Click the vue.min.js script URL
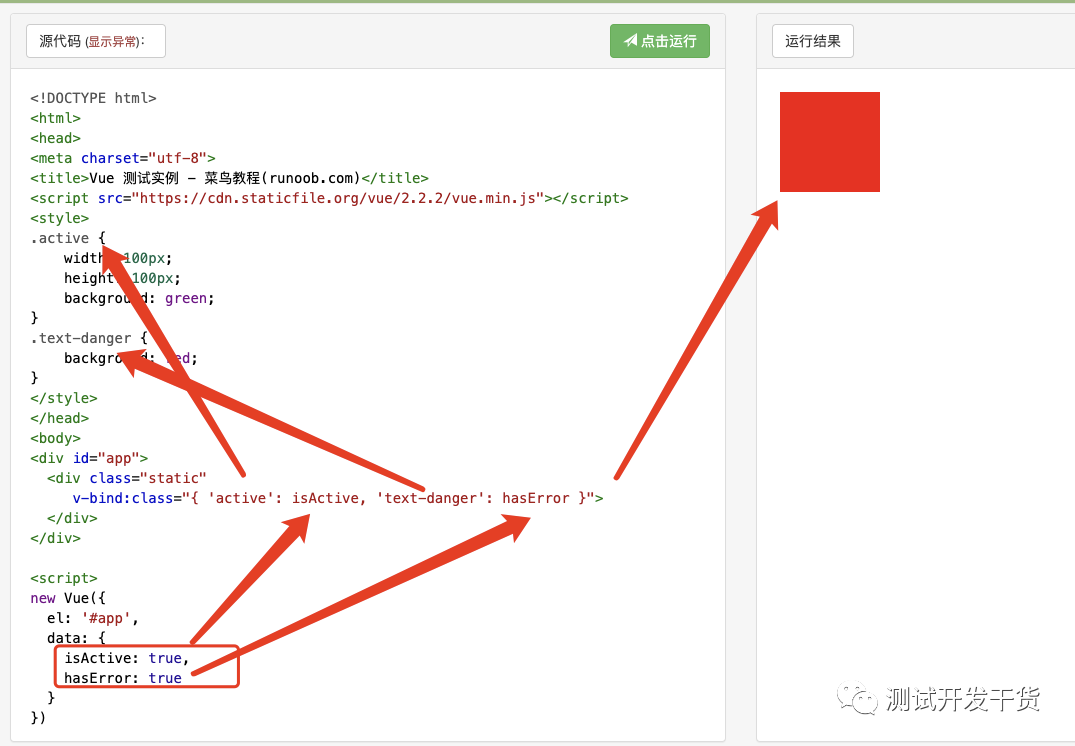Viewport: 1075px width, 746px height. (337, 198)
